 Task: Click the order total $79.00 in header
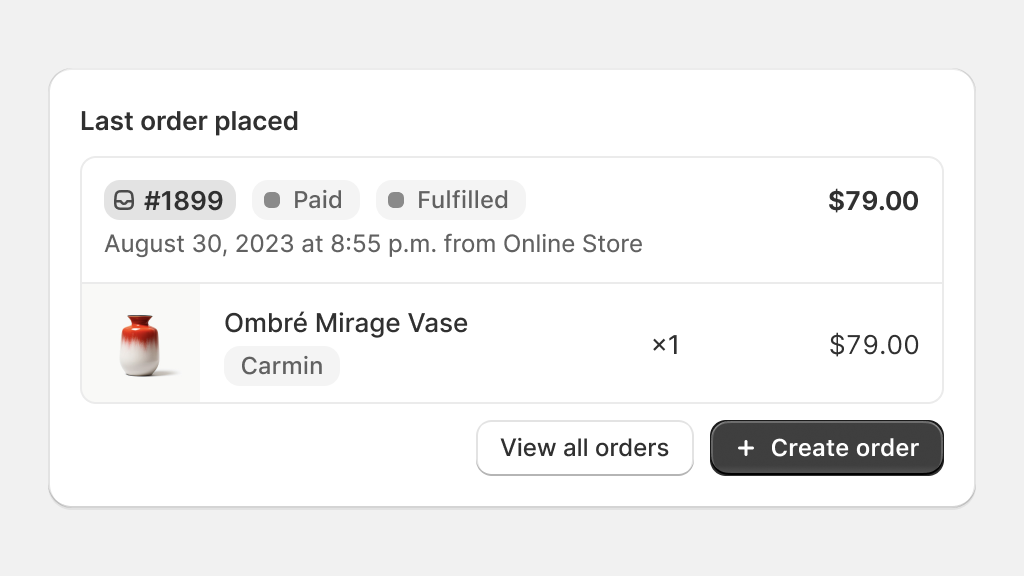point(873,200)
